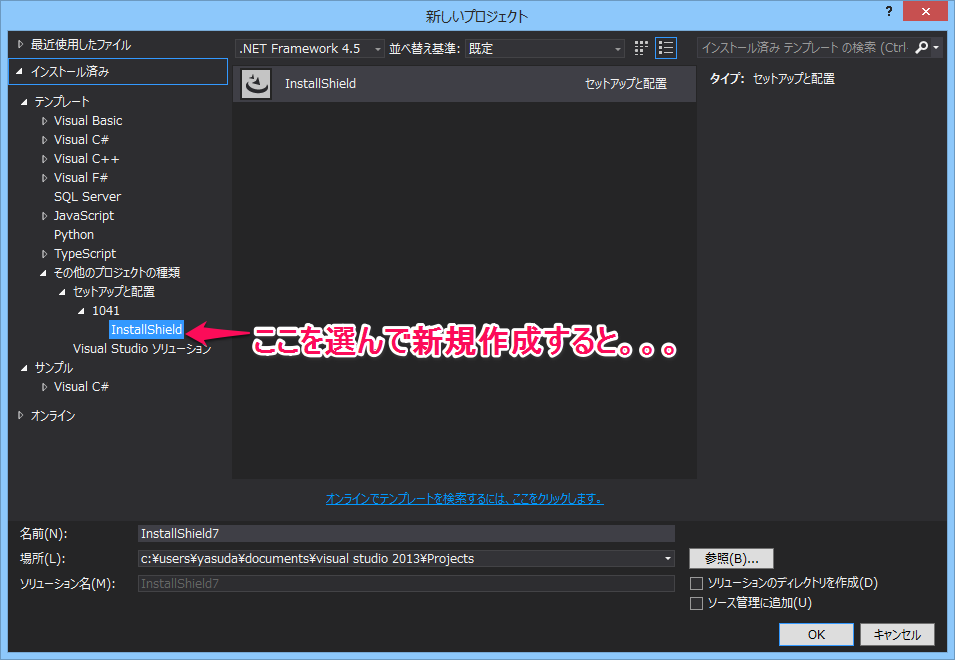Click the installed template search box
Viewport: 955px width, 660px height.
click(x=806, y=47)
